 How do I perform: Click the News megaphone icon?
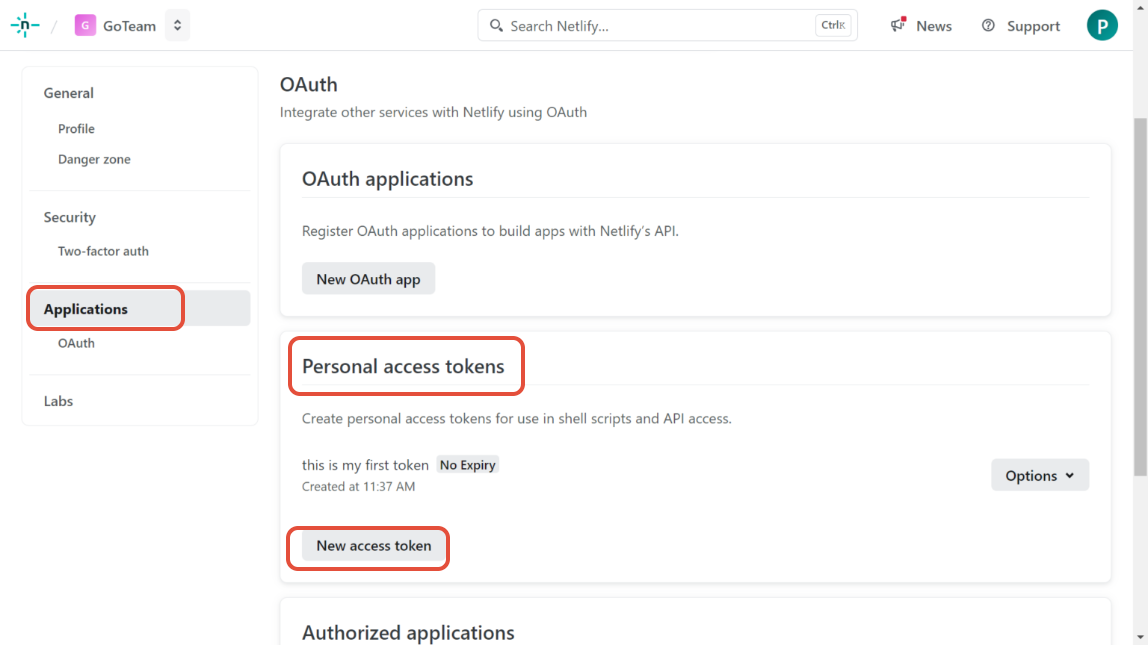point(898,26)
